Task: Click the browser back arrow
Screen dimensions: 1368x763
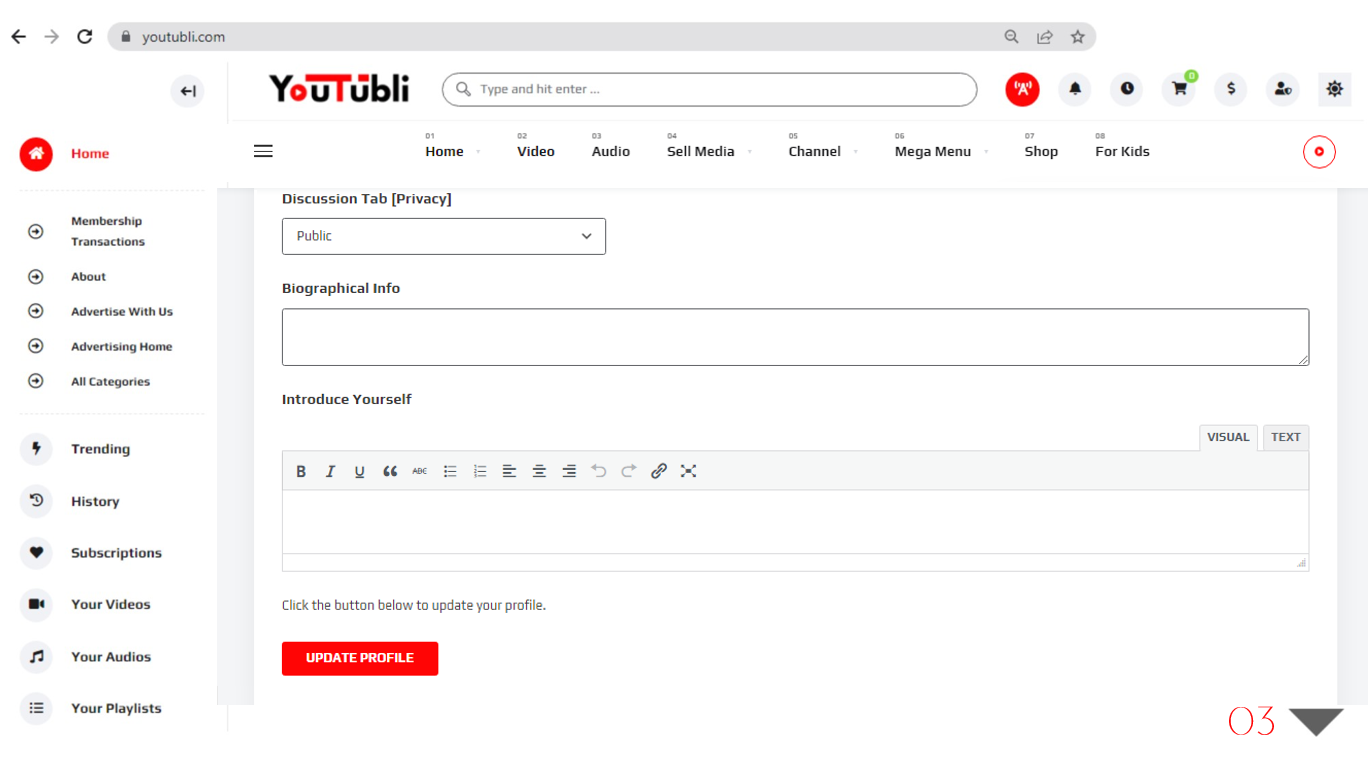Action: [18, 37]
